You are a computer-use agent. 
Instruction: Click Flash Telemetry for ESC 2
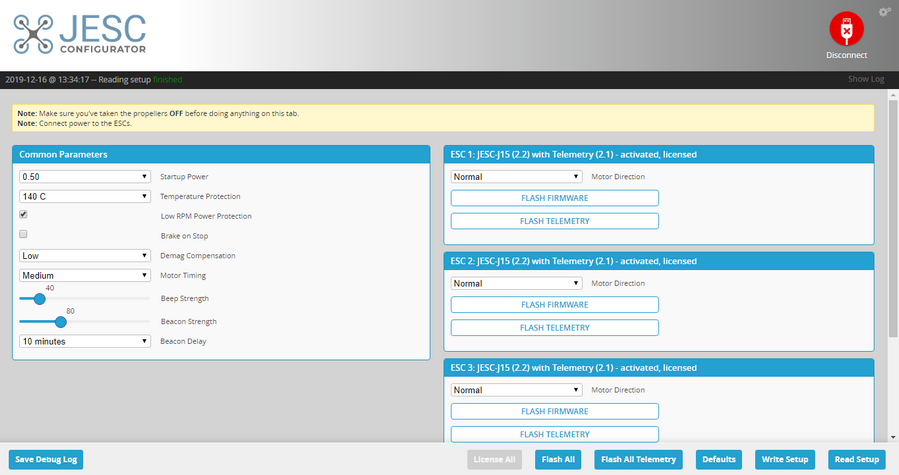pos(554,328)
